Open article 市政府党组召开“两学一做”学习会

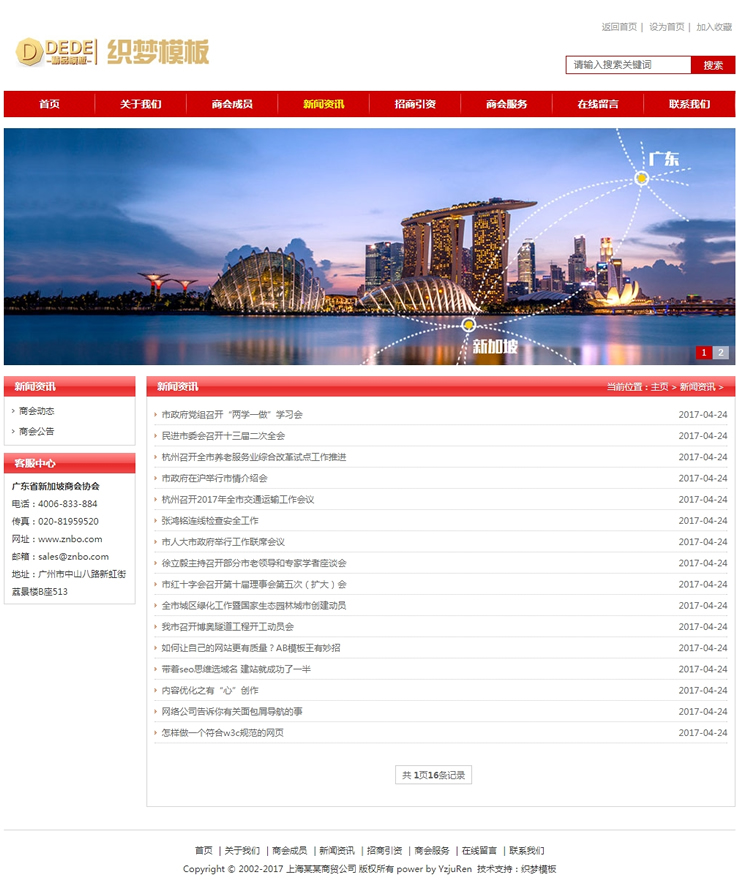click(x=232, y=414)
